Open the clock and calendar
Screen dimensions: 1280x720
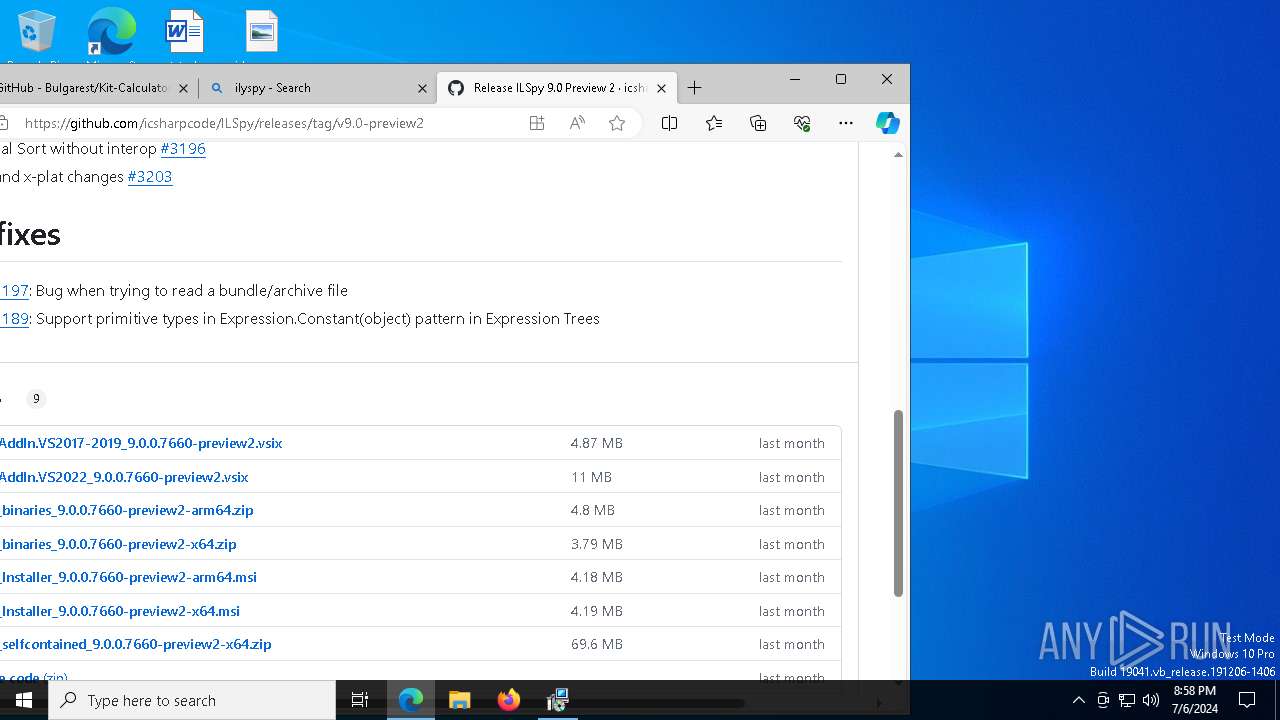point(1195,700)
